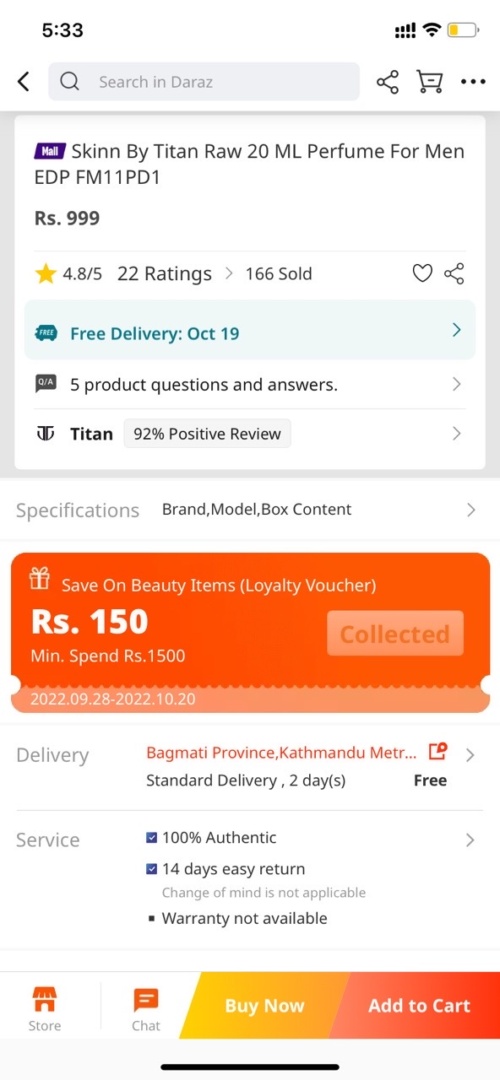Image resolution: width=500 pixels, height=1080 pixels.
Task: View the 22 Ratings reviews
Action: (x=165, y=274)
